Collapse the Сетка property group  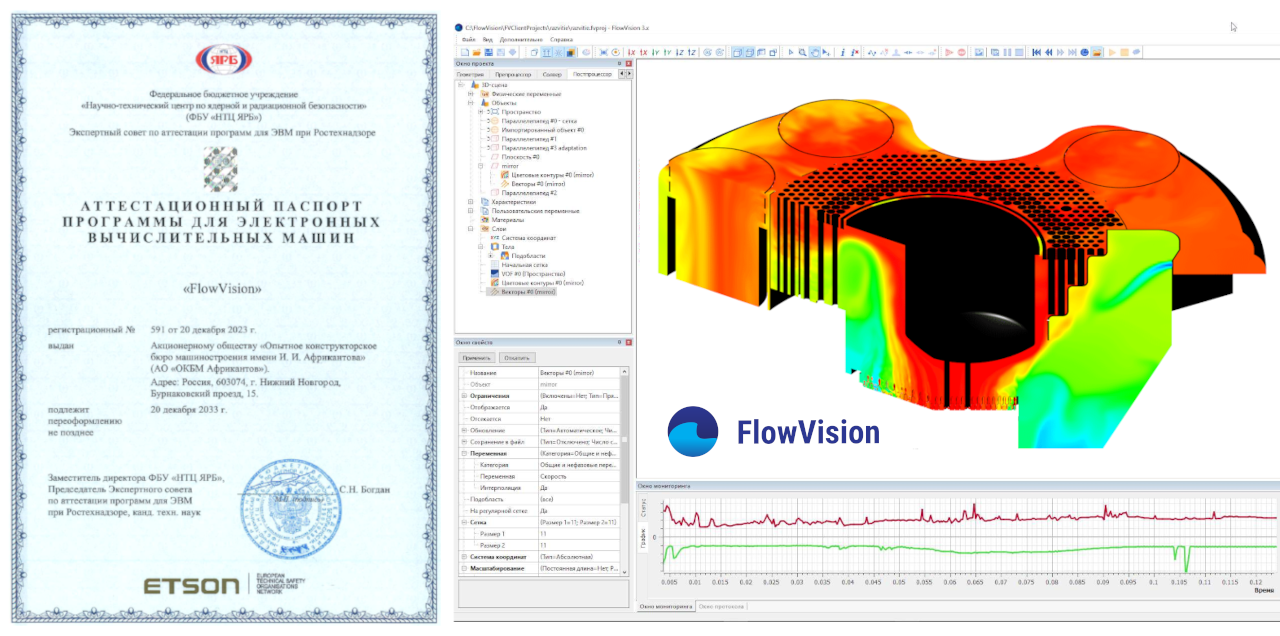point(464,522)
